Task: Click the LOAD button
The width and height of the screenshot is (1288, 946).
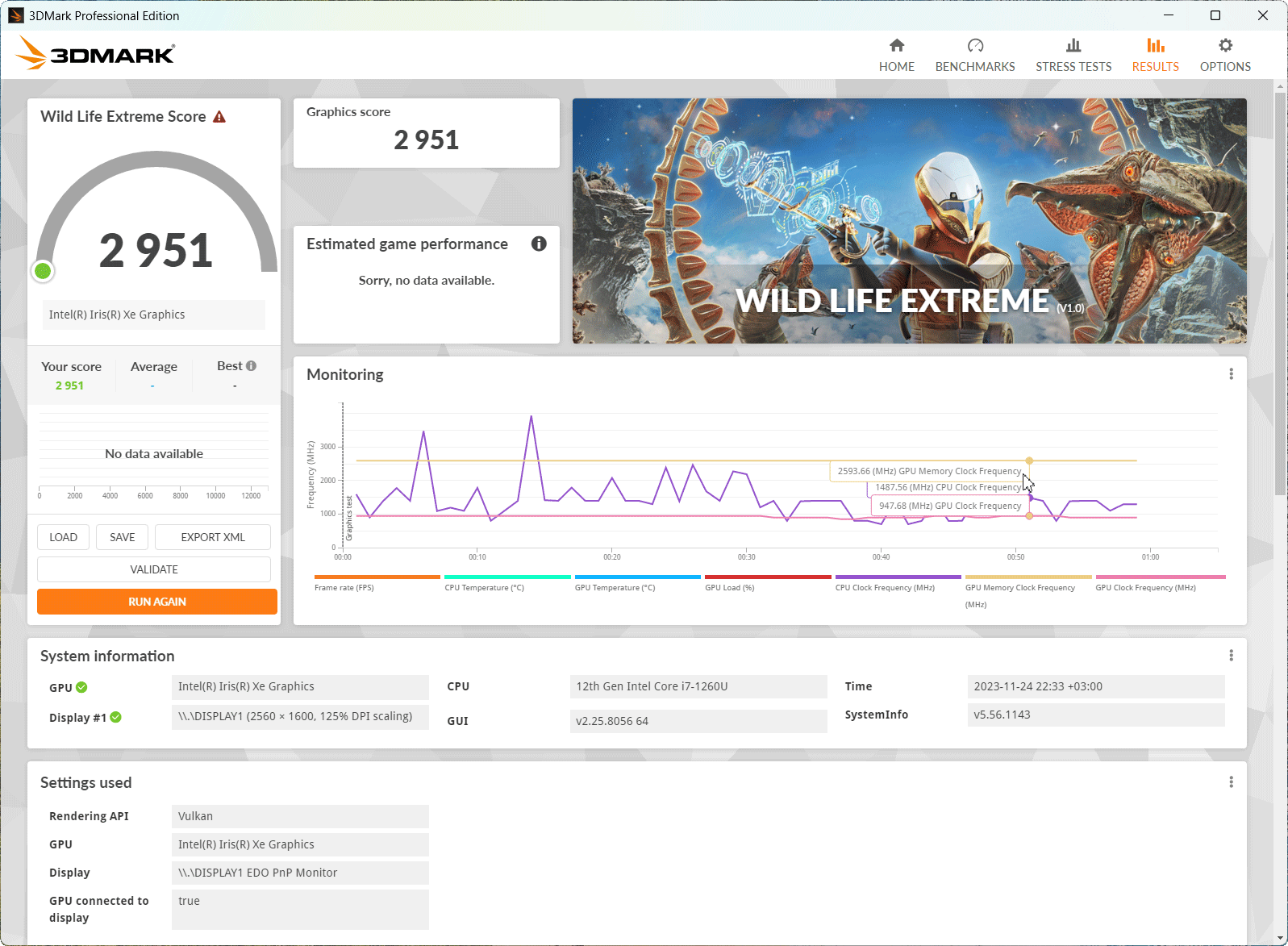Action: [63, 537]
